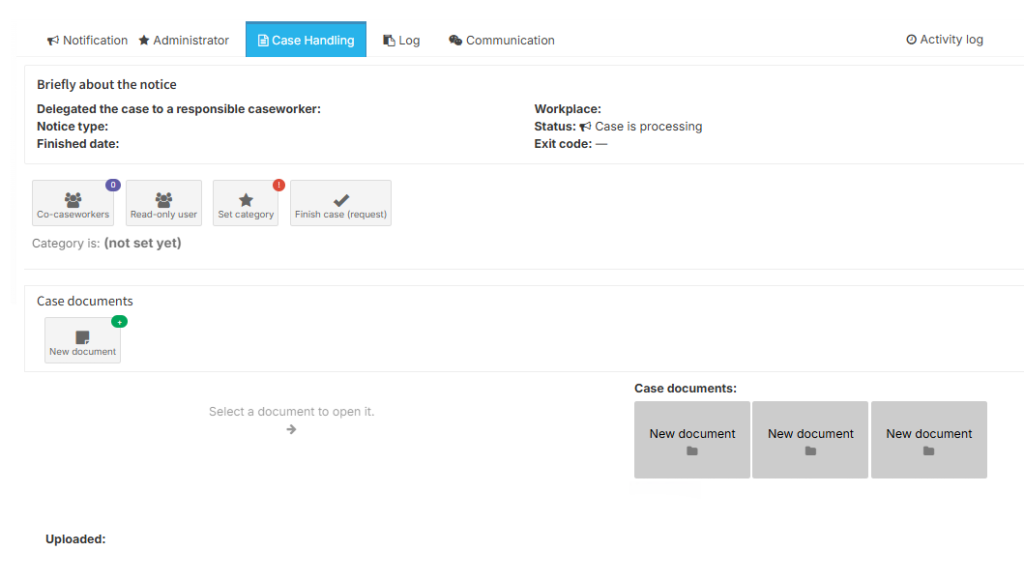Screen dimensions: 1024x580
Task: Click the "(not set yet)" category text
Action: click(142, 243)
